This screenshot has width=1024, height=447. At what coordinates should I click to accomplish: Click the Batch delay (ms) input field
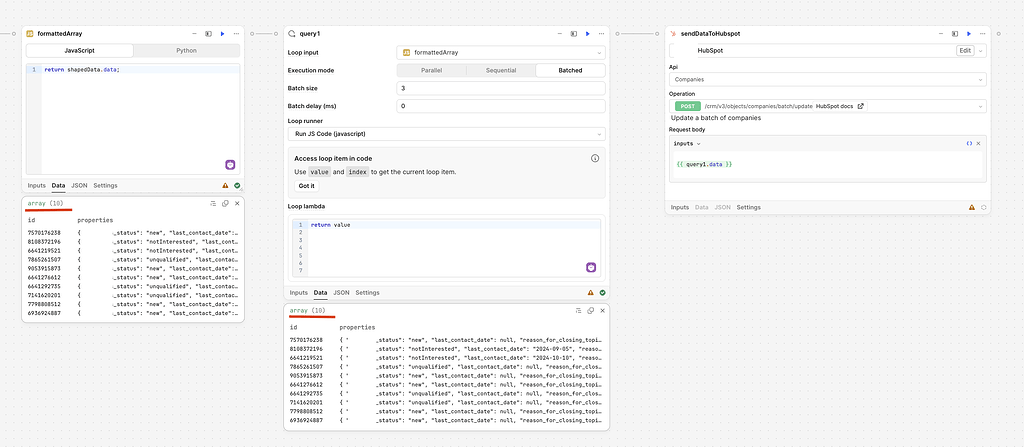click(x=501, y=106)
